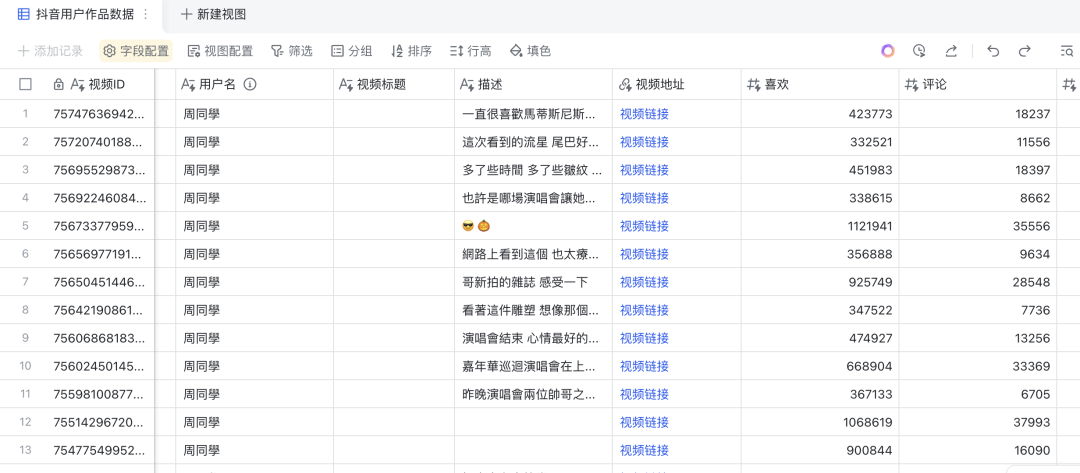Select description cell starting 一直很喜歡馬蒂斯
Image resolution: width=1080 pixels, height=473 pixels.
(533, 114)
